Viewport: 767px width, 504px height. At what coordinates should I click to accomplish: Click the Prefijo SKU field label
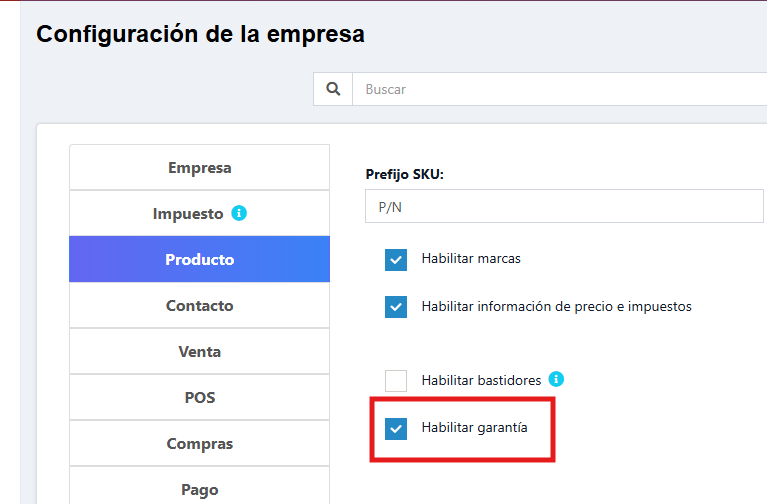[x=404, y=174]
